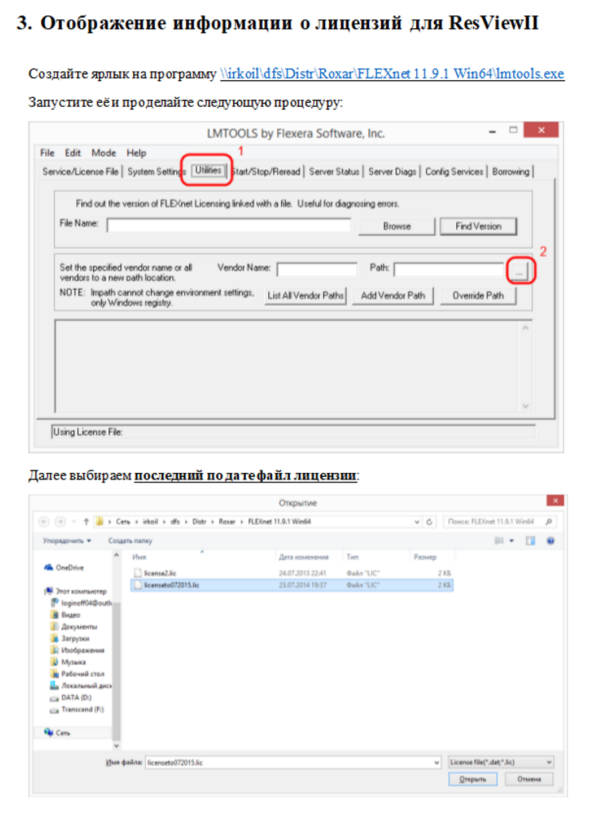The height and width of the screenshot is (836, 616).
Task: Select the Utilities tab
Action: click(208, 170)
